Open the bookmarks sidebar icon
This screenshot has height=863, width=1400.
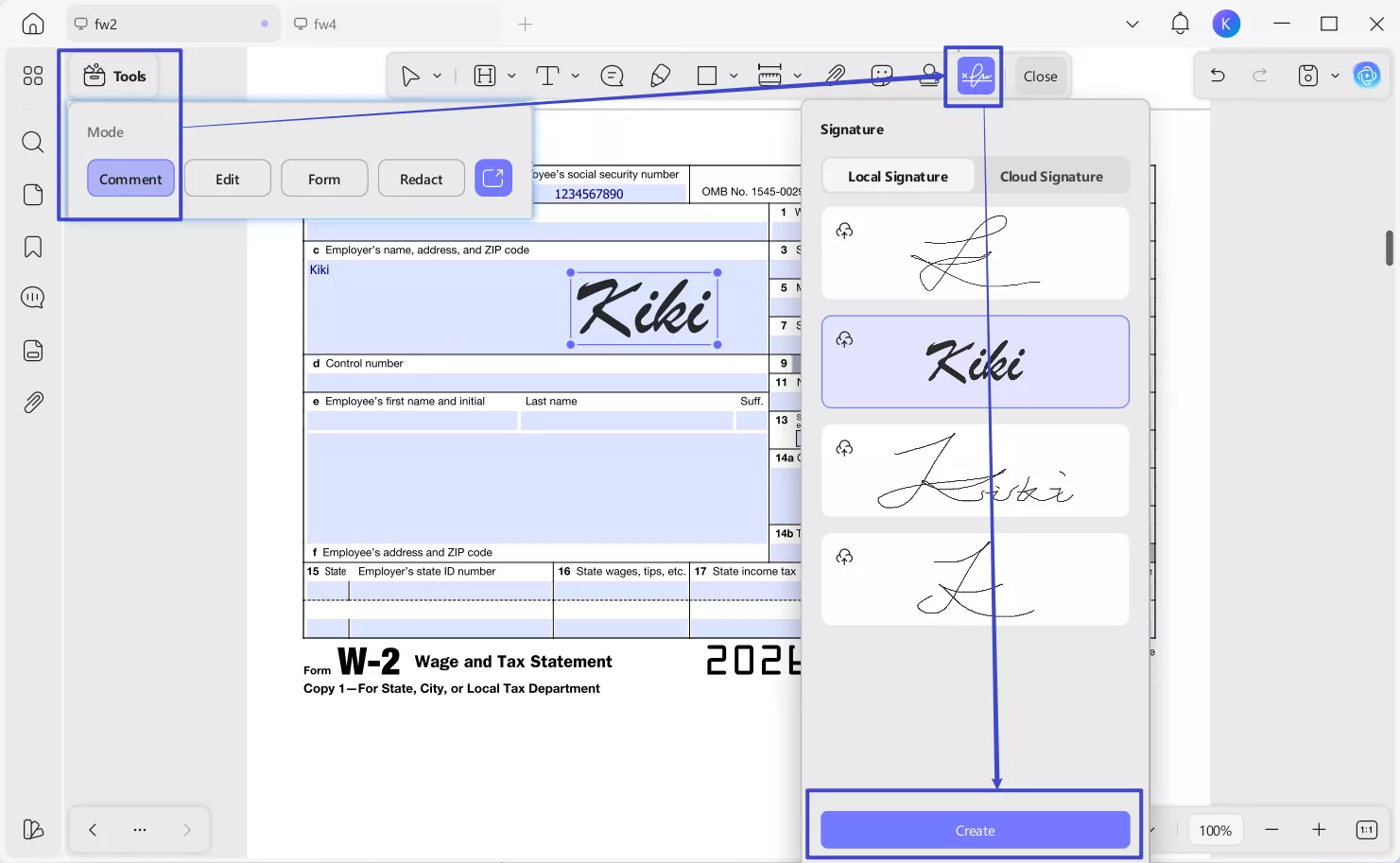[33, 247]
